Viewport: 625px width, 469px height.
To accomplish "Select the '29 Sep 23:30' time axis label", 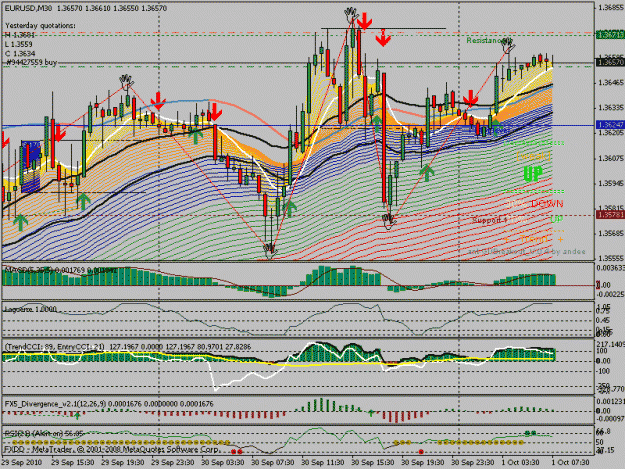I will (x=173, y=462).
